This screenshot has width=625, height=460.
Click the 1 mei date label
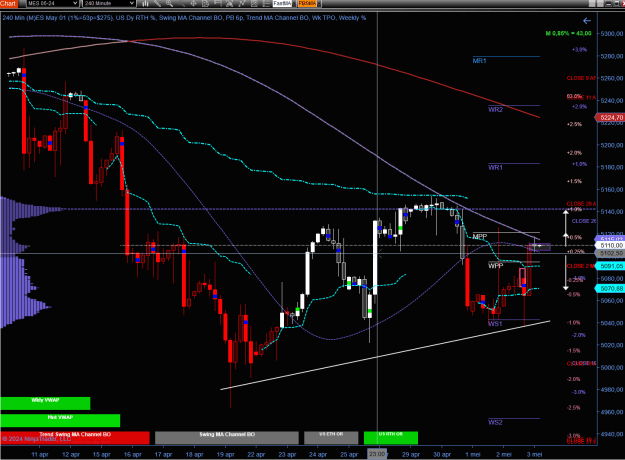(473, 454)
